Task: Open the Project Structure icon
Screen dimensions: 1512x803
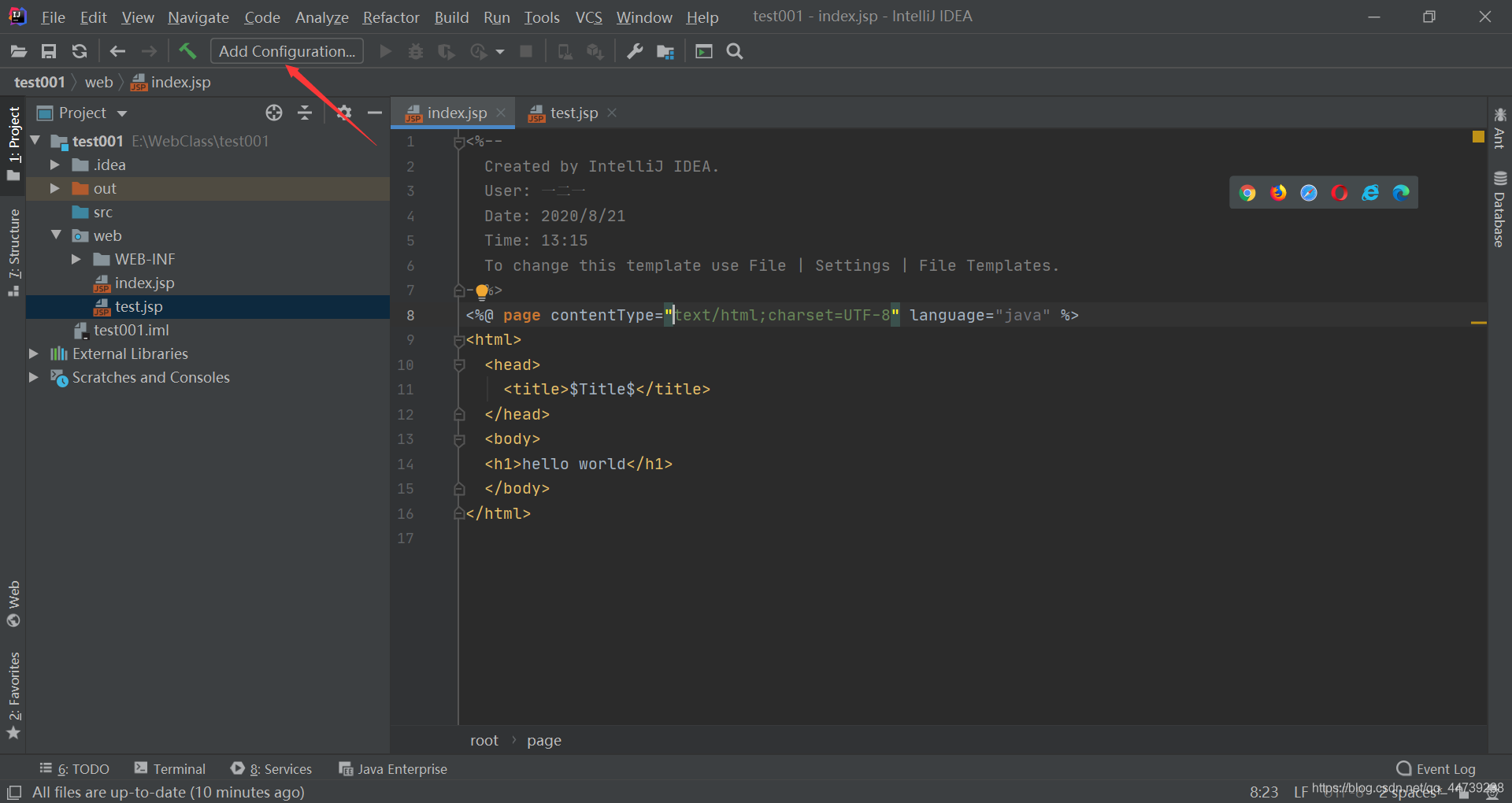Action: 665,51
